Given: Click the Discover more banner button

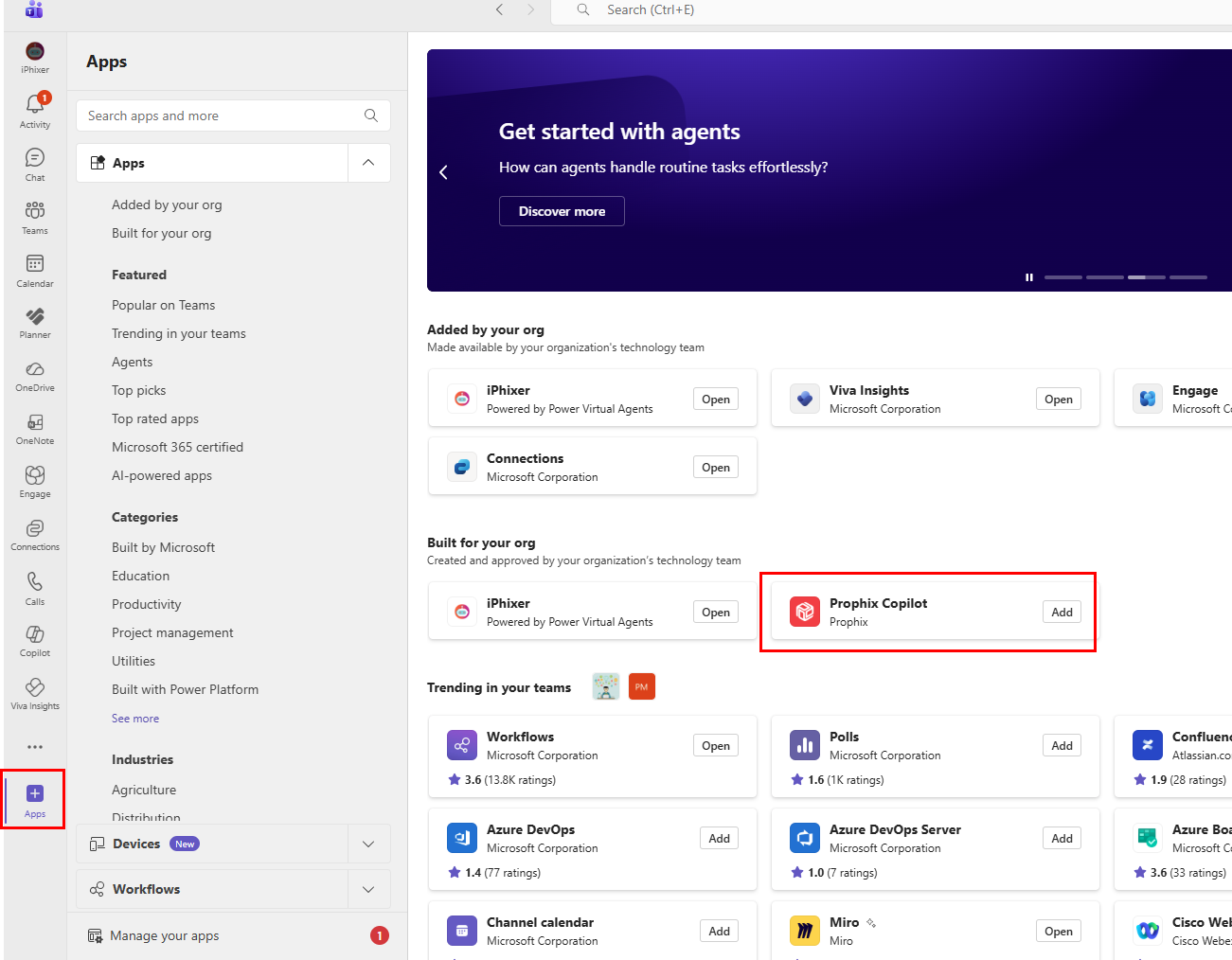Looking at the screenshot, I should click(562, 211).
